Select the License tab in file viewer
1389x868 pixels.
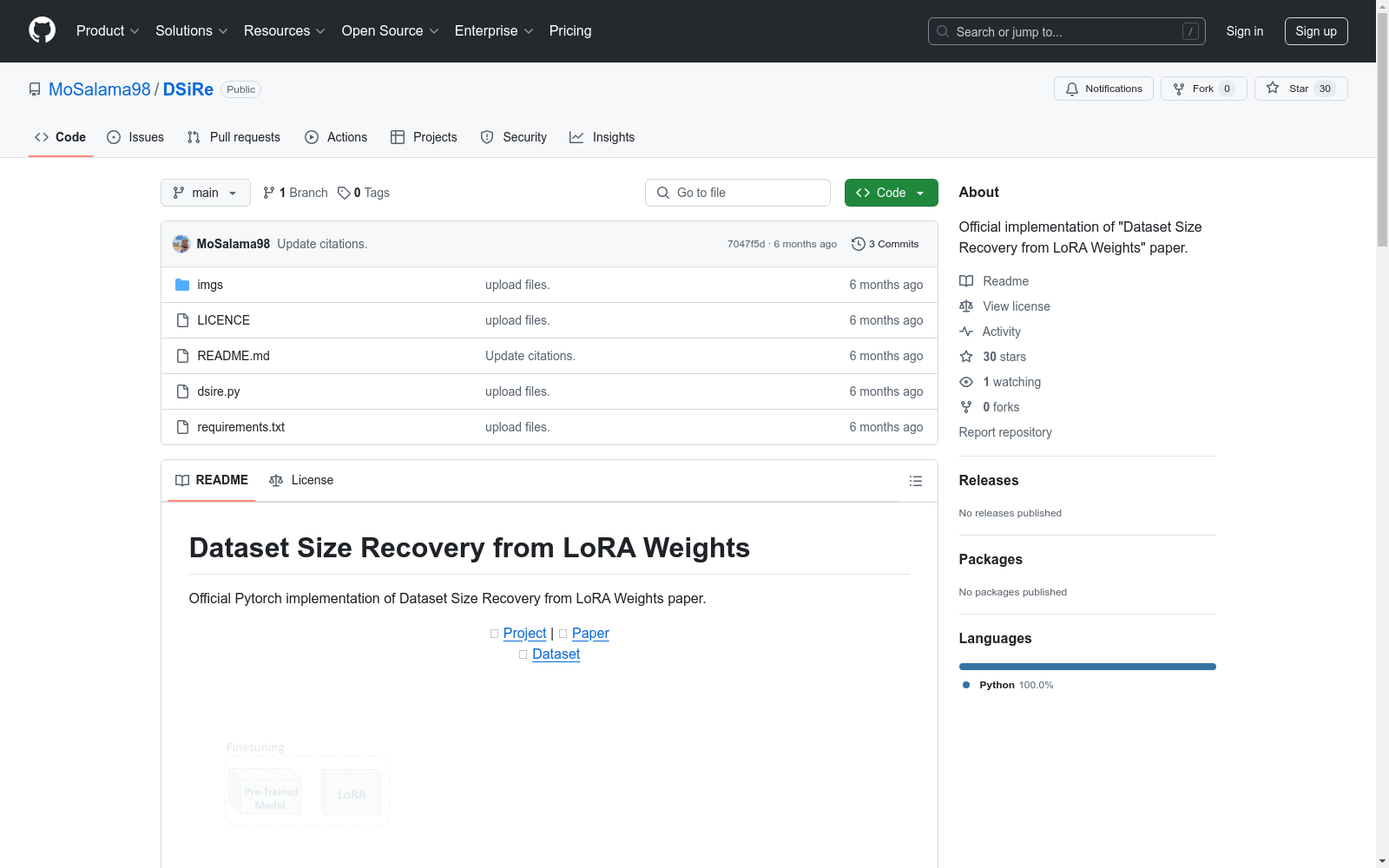(x=301, y=480)
